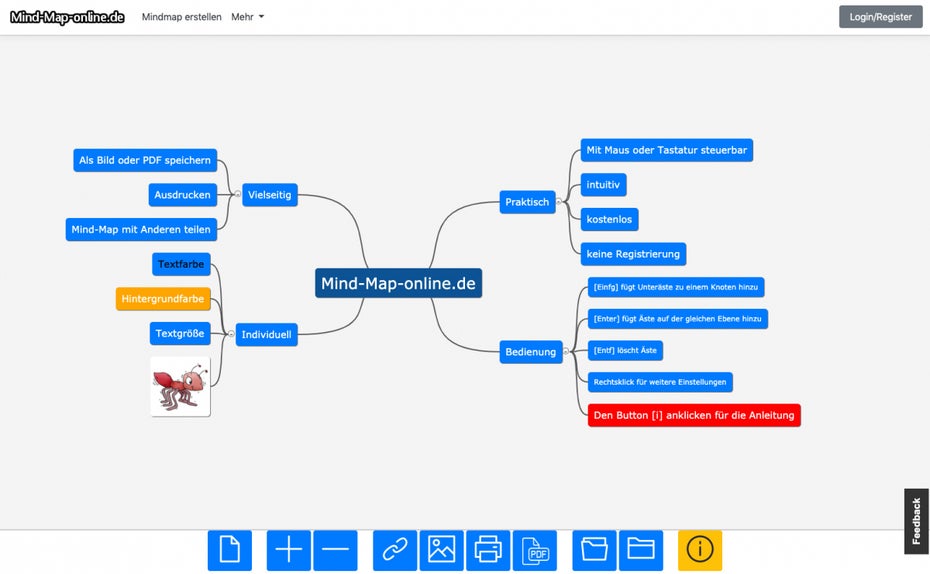Click the Mind-Map-online.de logo
Screen dimensions: 930x574
67,17
